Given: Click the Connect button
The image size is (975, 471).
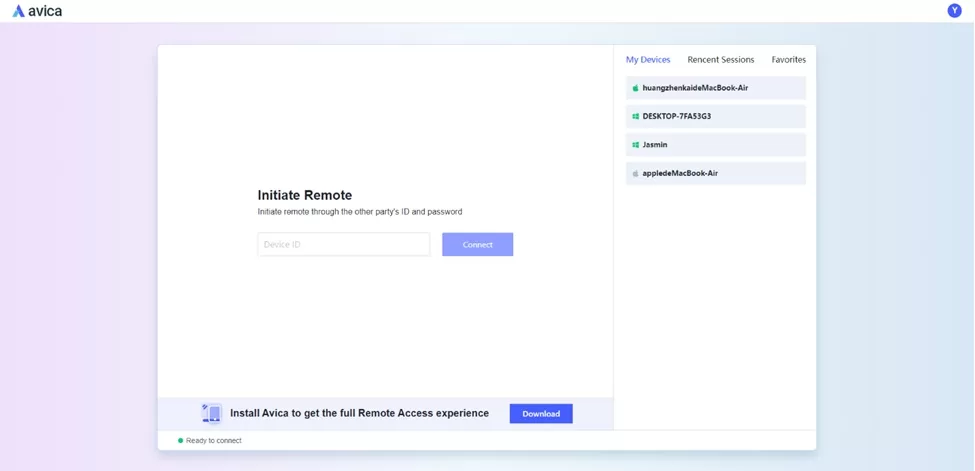Looking at the screenshot, I should (x=478, y=245).
